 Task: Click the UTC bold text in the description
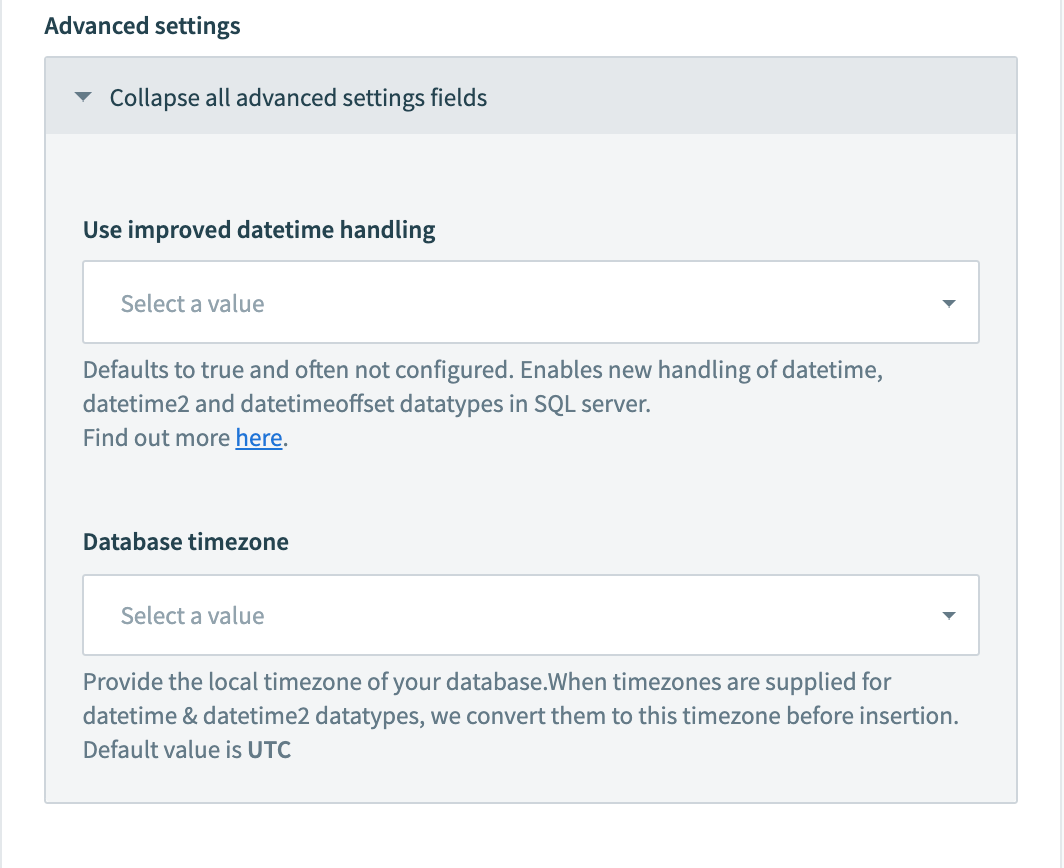269,749
